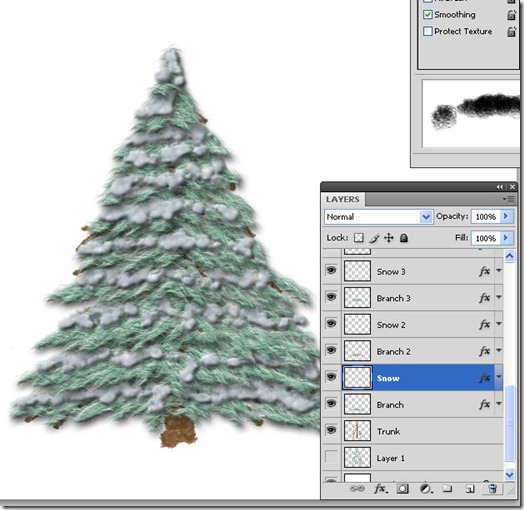
Task: Select the Trunk layer name
Action: (x=388, y=431)
